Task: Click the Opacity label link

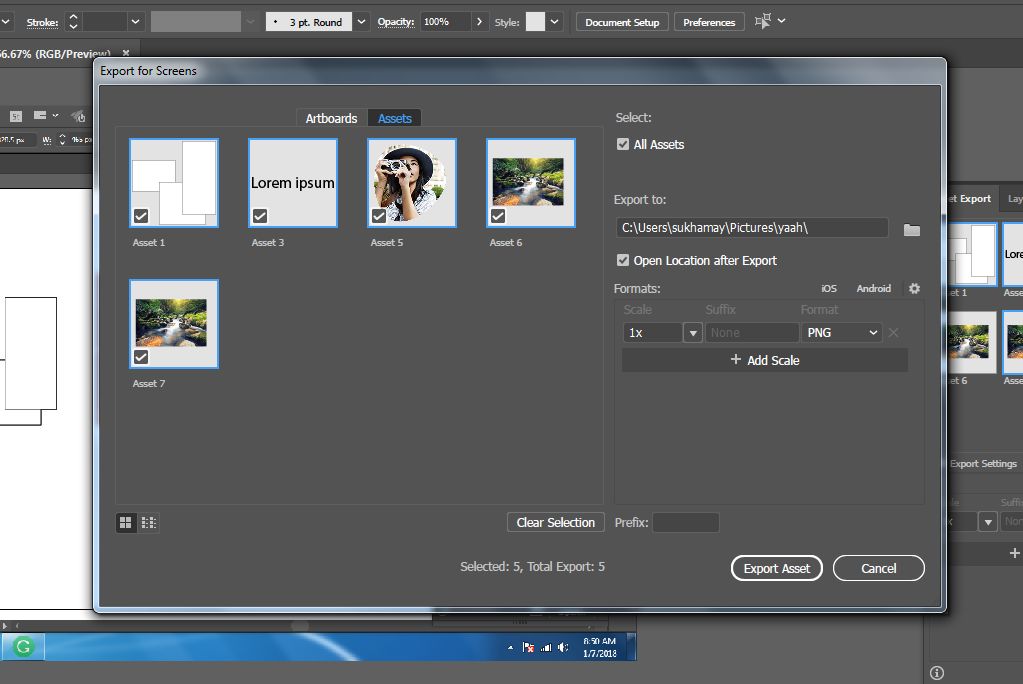Action: (396, 22)
